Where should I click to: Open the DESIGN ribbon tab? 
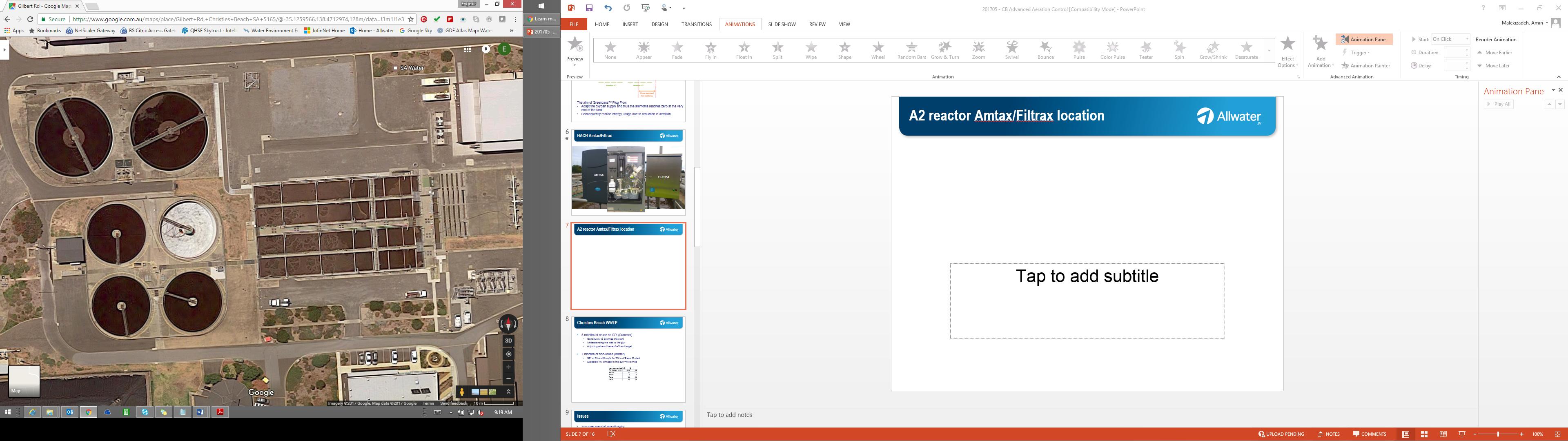click(x=659, y=24)
